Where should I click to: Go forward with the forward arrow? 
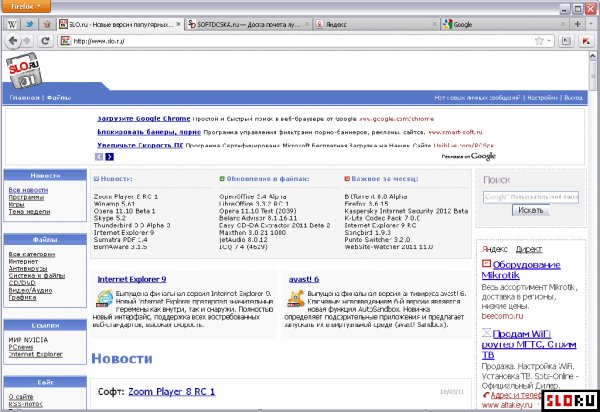point(27,41)
